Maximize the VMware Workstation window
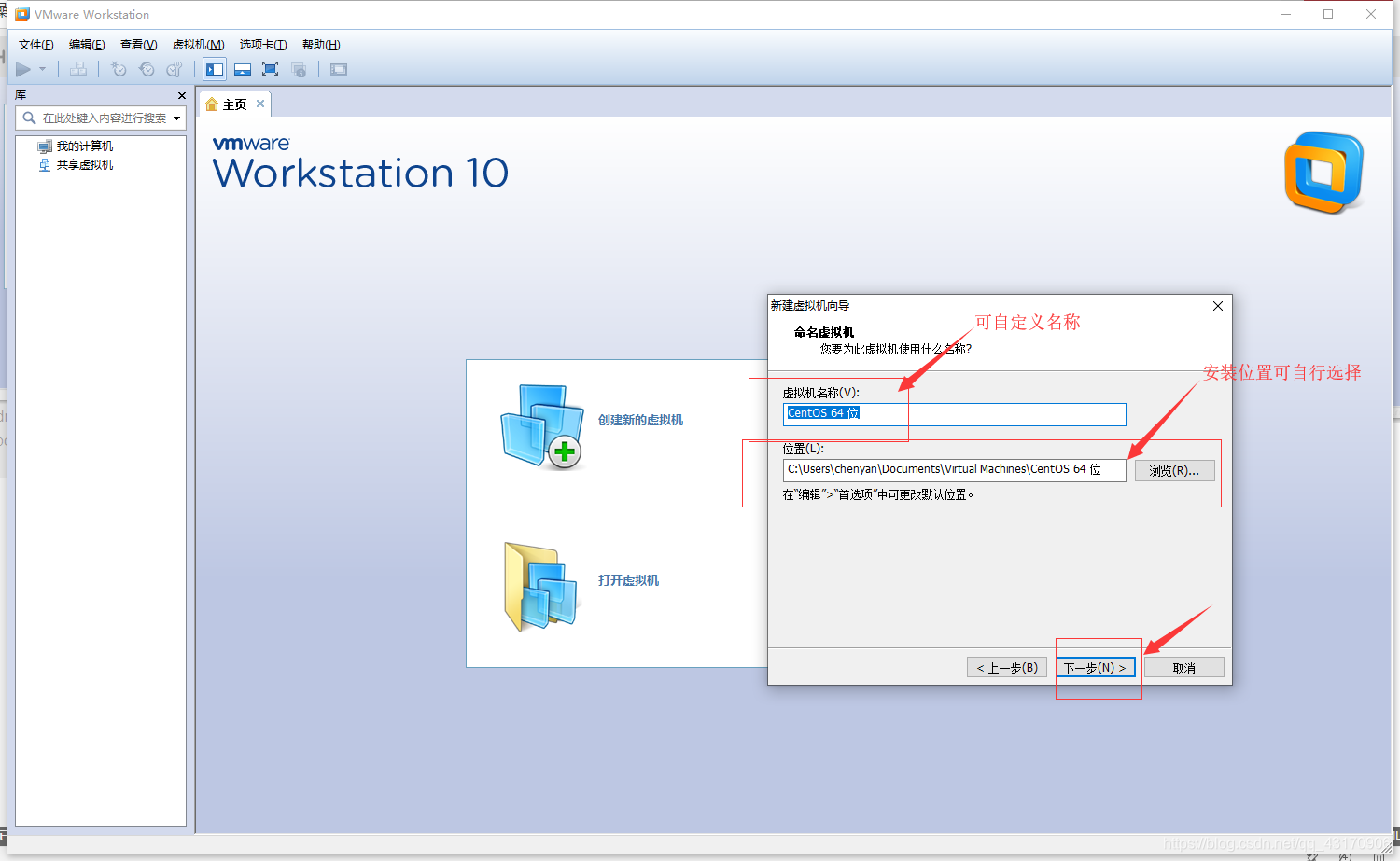 click(x=1328, y=14)
